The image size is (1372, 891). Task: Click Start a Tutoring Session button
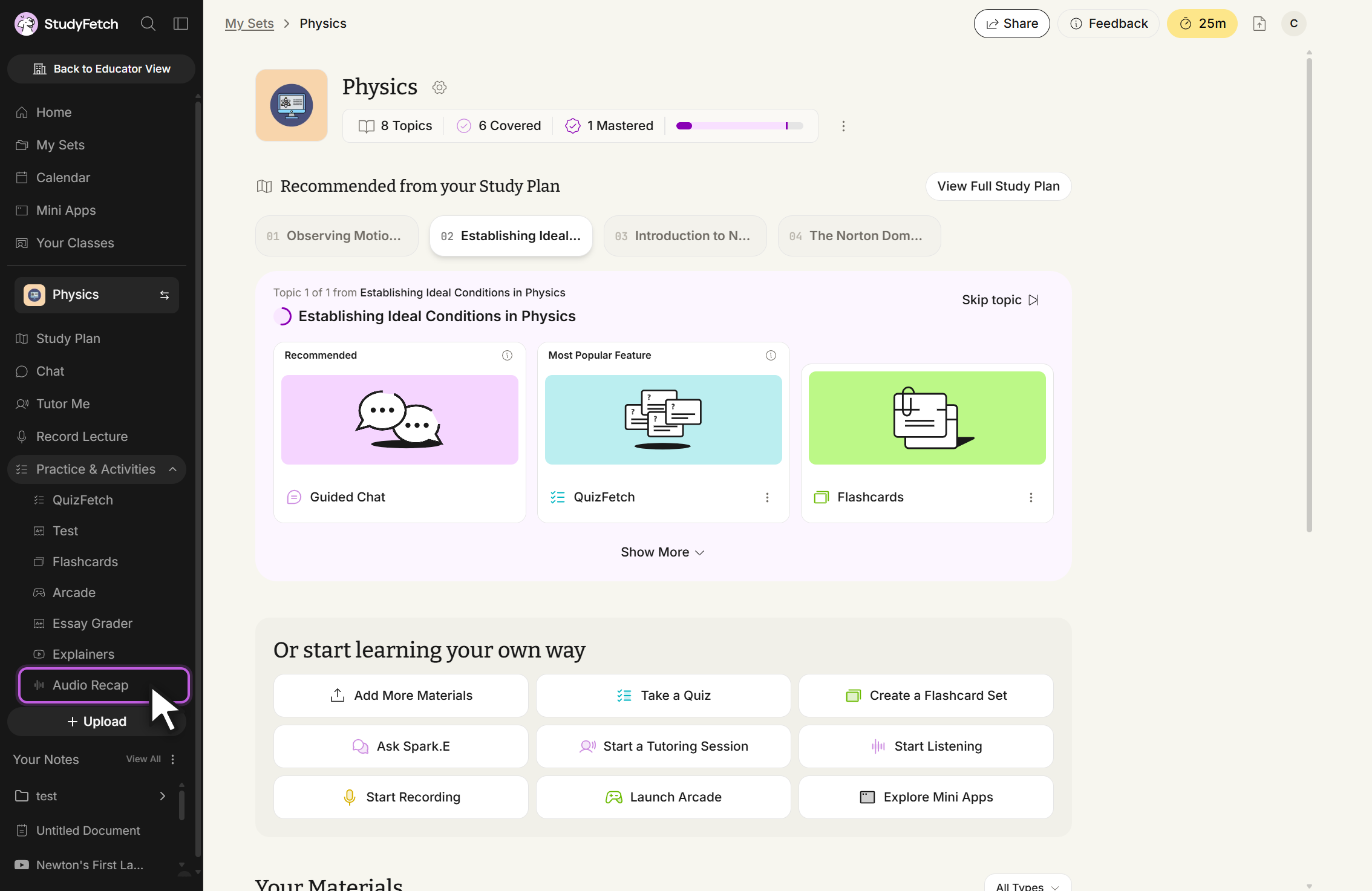664,746
